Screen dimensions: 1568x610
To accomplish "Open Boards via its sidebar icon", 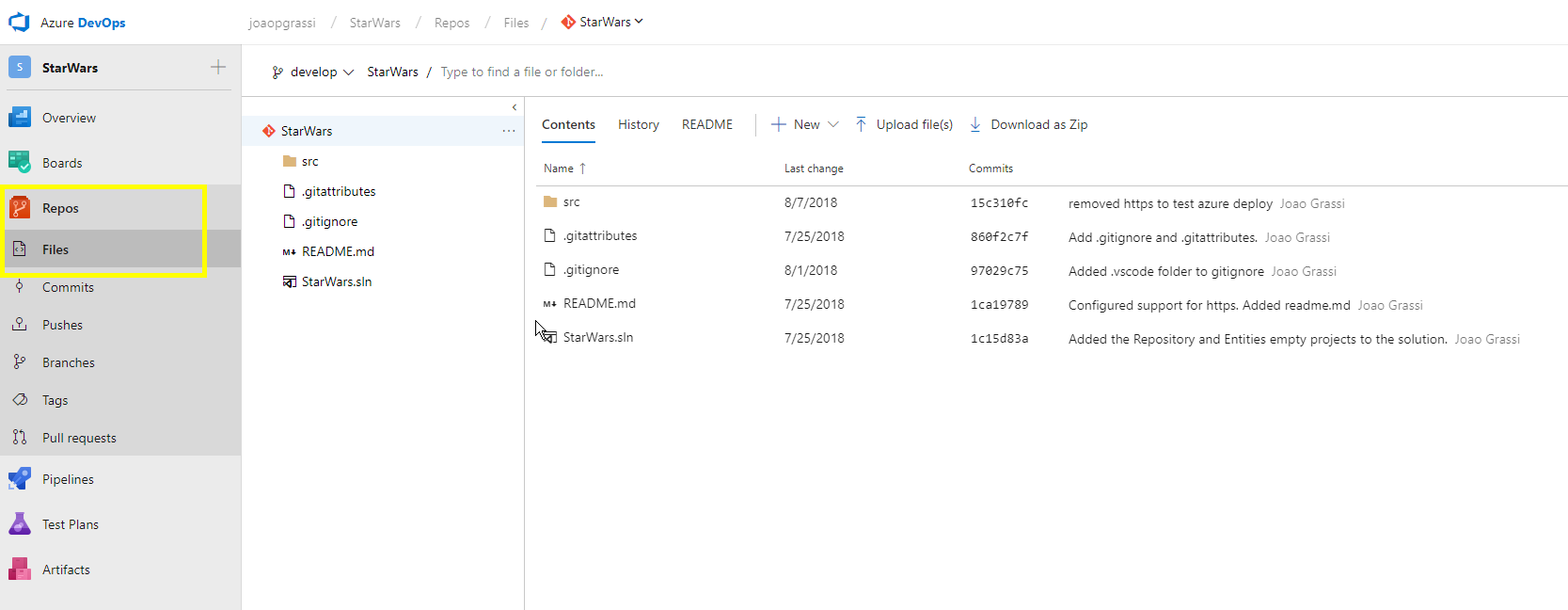I will click(x=20, y=163).
